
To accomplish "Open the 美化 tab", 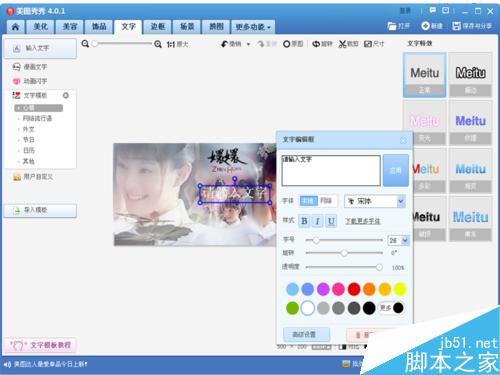I will coord(40,27).
